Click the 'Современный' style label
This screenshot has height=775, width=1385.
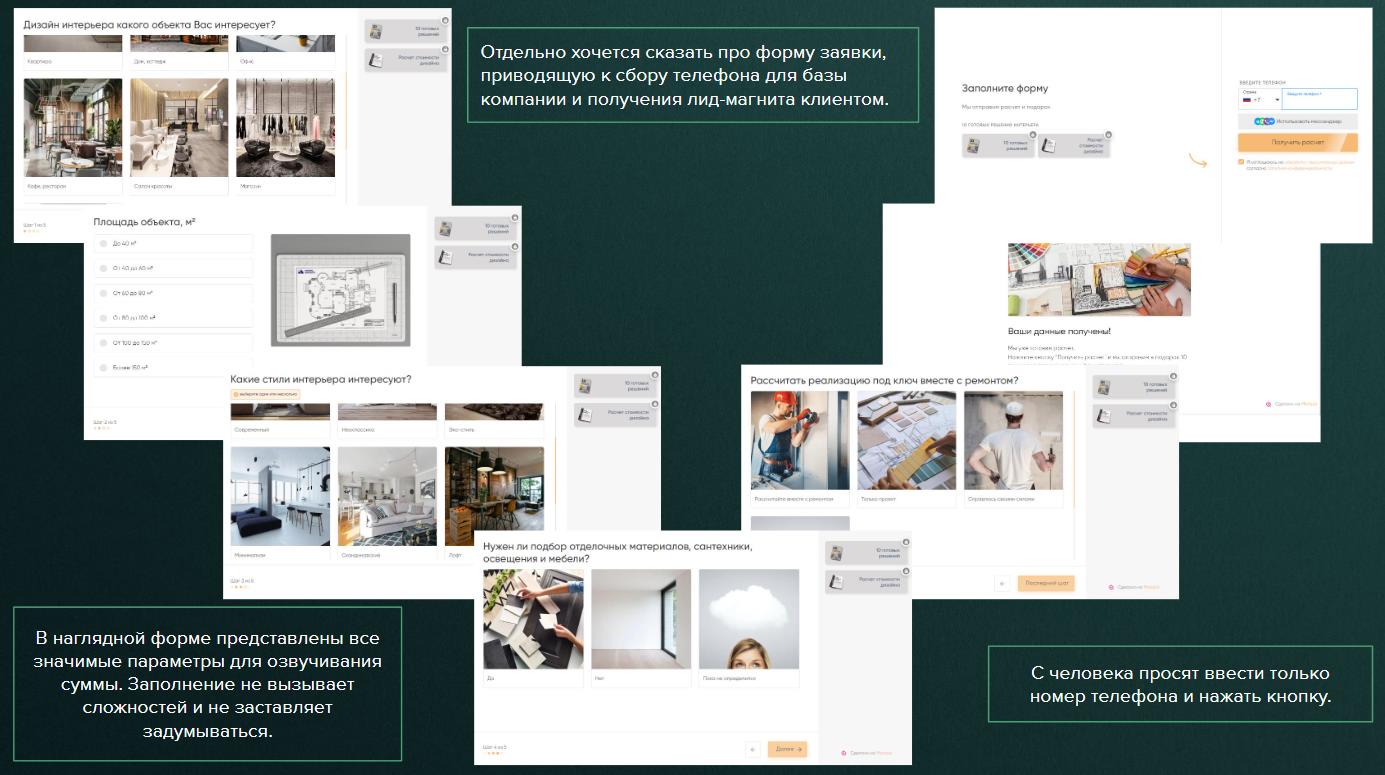(x=251, y=430)
